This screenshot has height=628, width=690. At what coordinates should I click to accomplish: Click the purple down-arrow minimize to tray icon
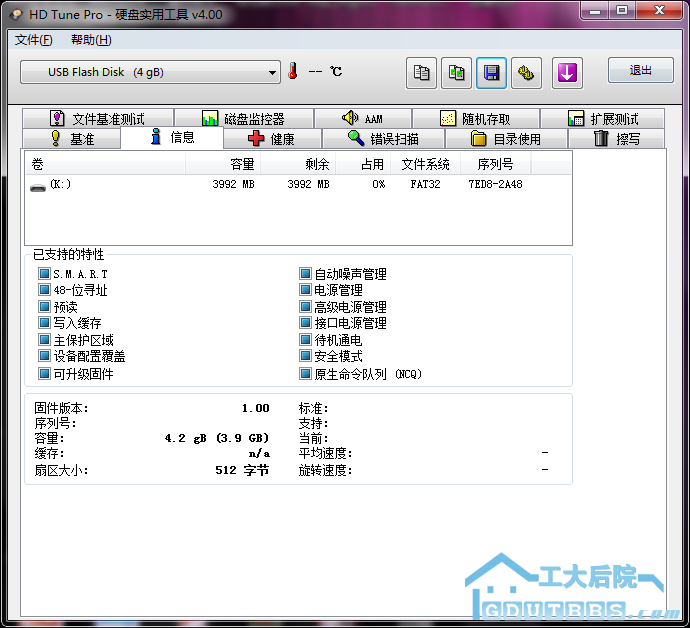(x=567, y=73)
